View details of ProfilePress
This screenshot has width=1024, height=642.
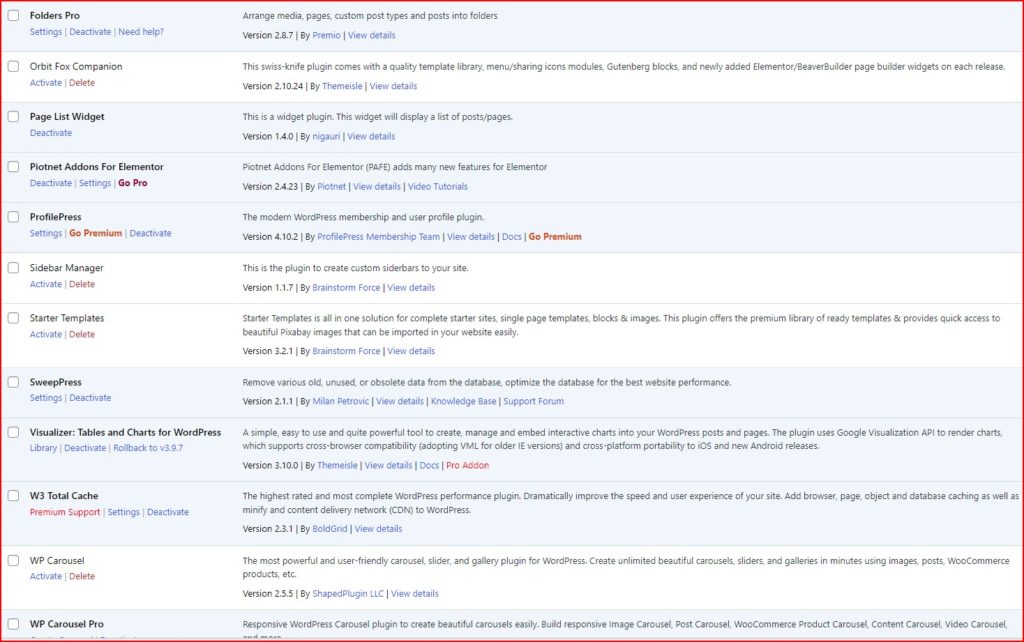[471, 236]
